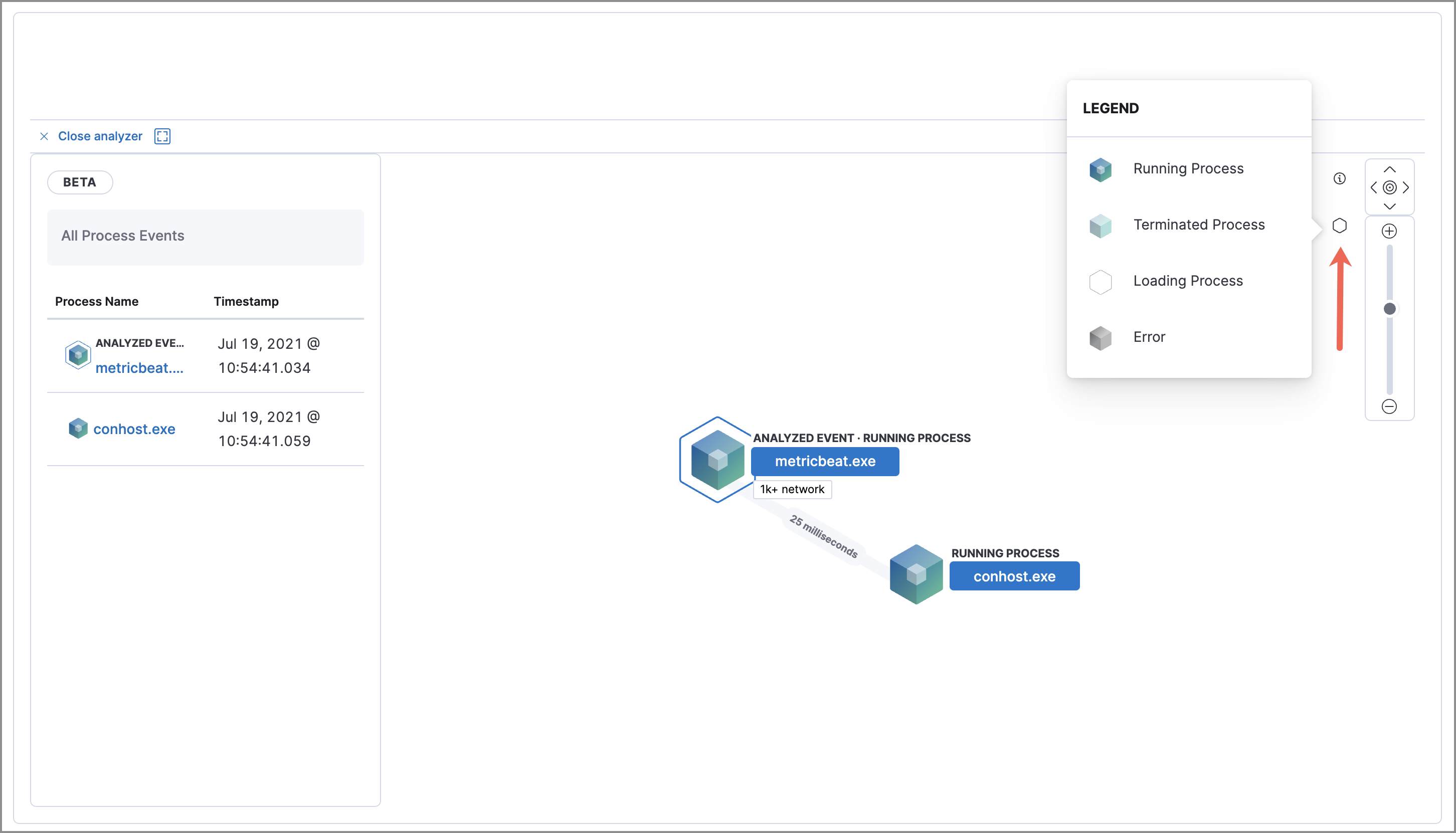Click the Terminated Process legend swatch
Image resolution: width=1456 pixels, height=833 pixels.
[x=1100, y=226]
